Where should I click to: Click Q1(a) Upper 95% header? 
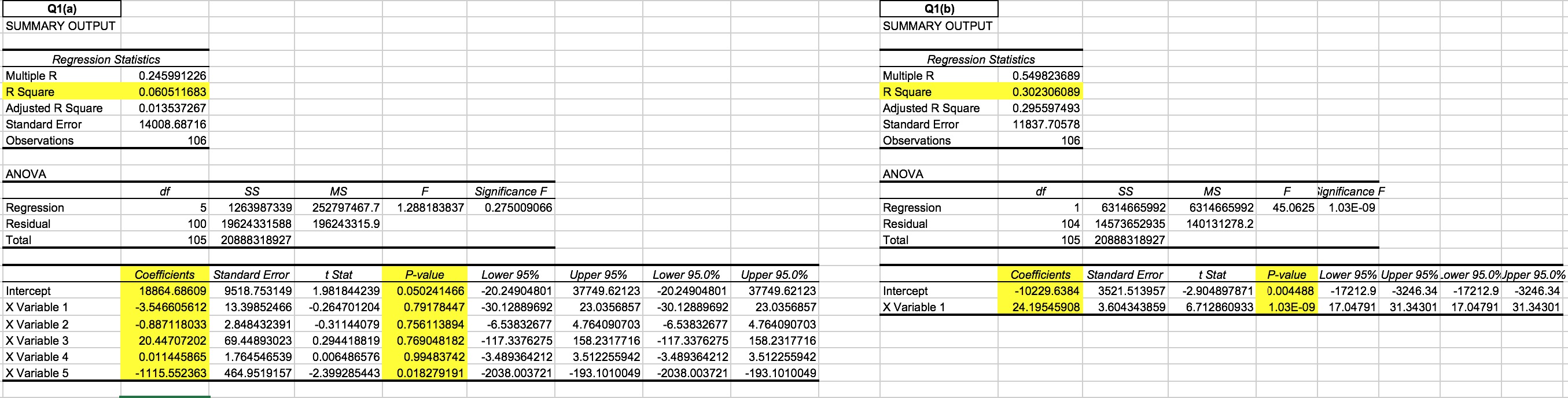(599, 274)
